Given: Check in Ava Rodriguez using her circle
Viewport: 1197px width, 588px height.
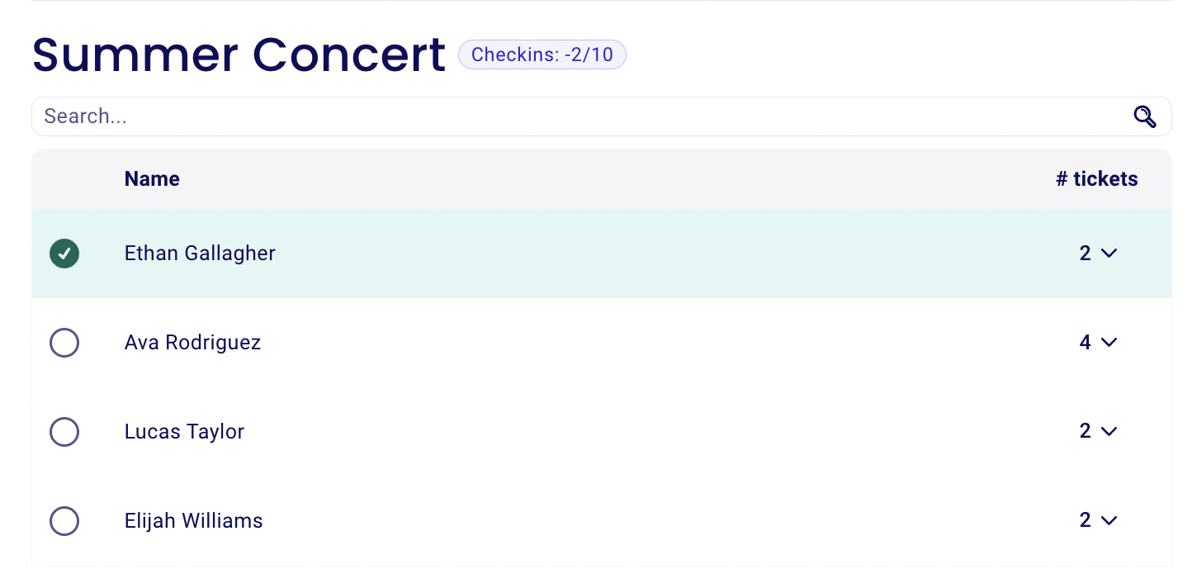Looking at the screenshot, I should tap(64, 342).
